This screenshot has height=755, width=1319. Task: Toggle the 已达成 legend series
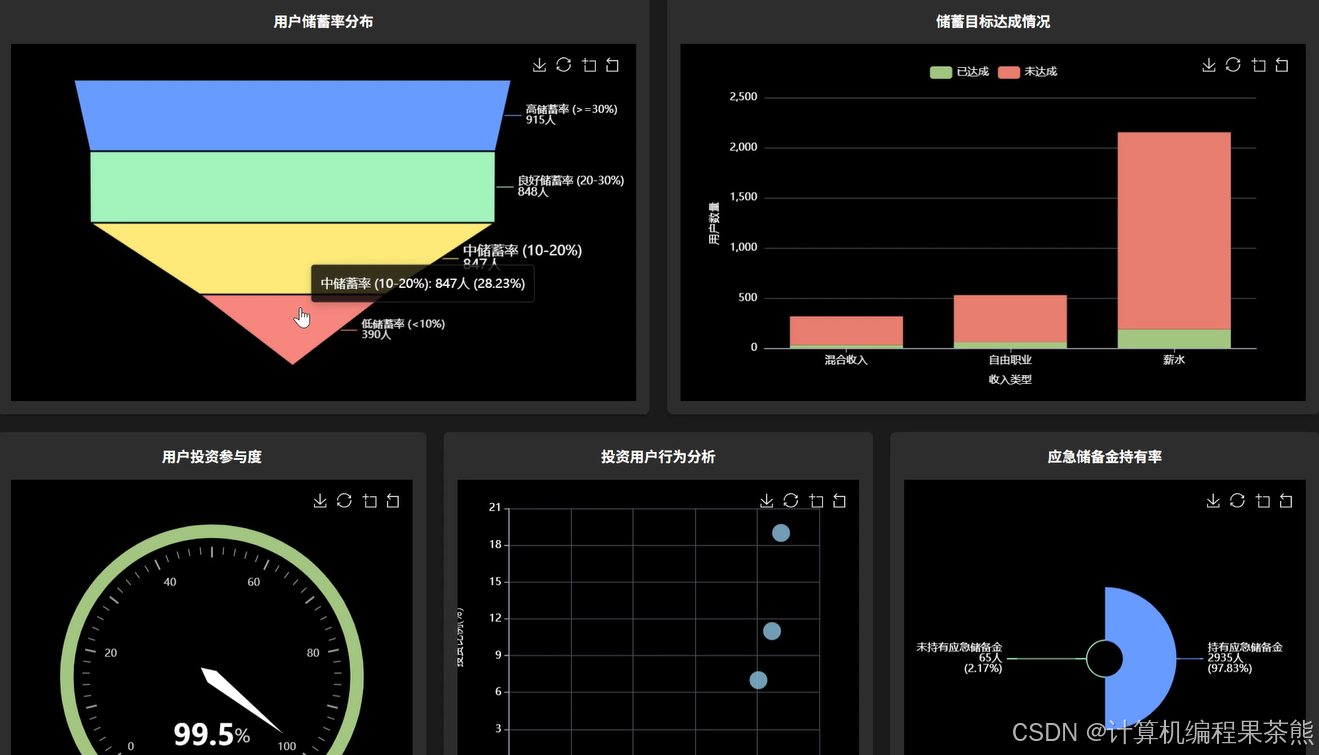click(x=959, y=72)
